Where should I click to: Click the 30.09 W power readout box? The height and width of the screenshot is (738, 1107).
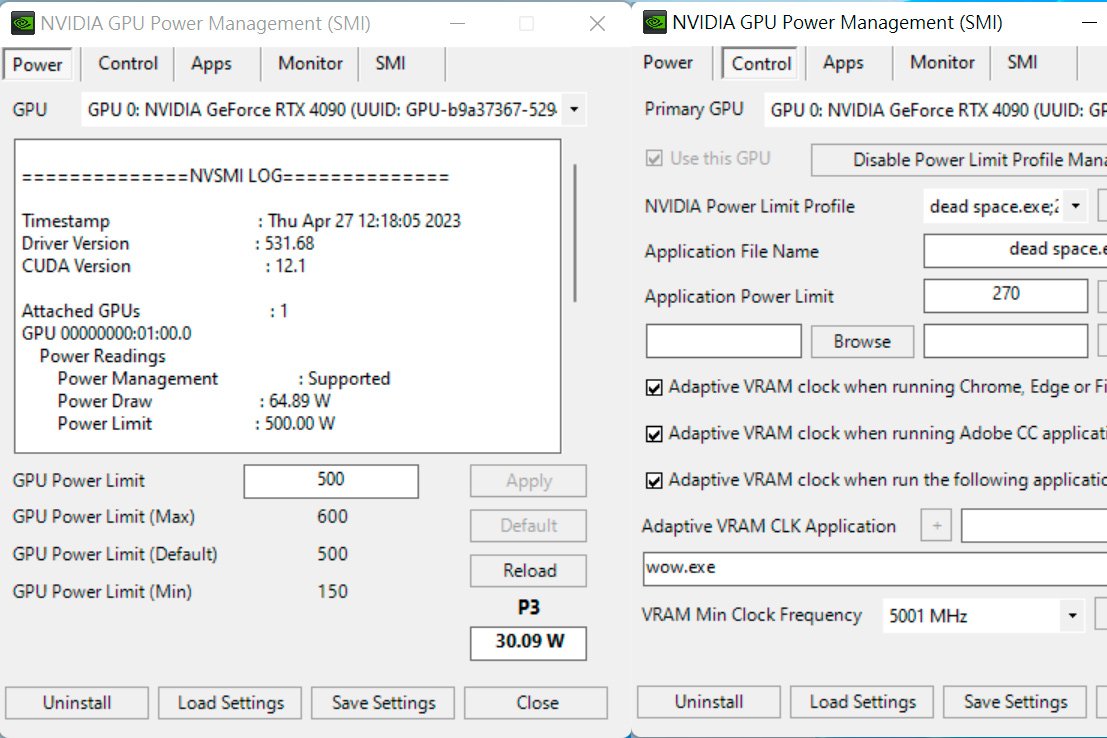coord(528,642)
